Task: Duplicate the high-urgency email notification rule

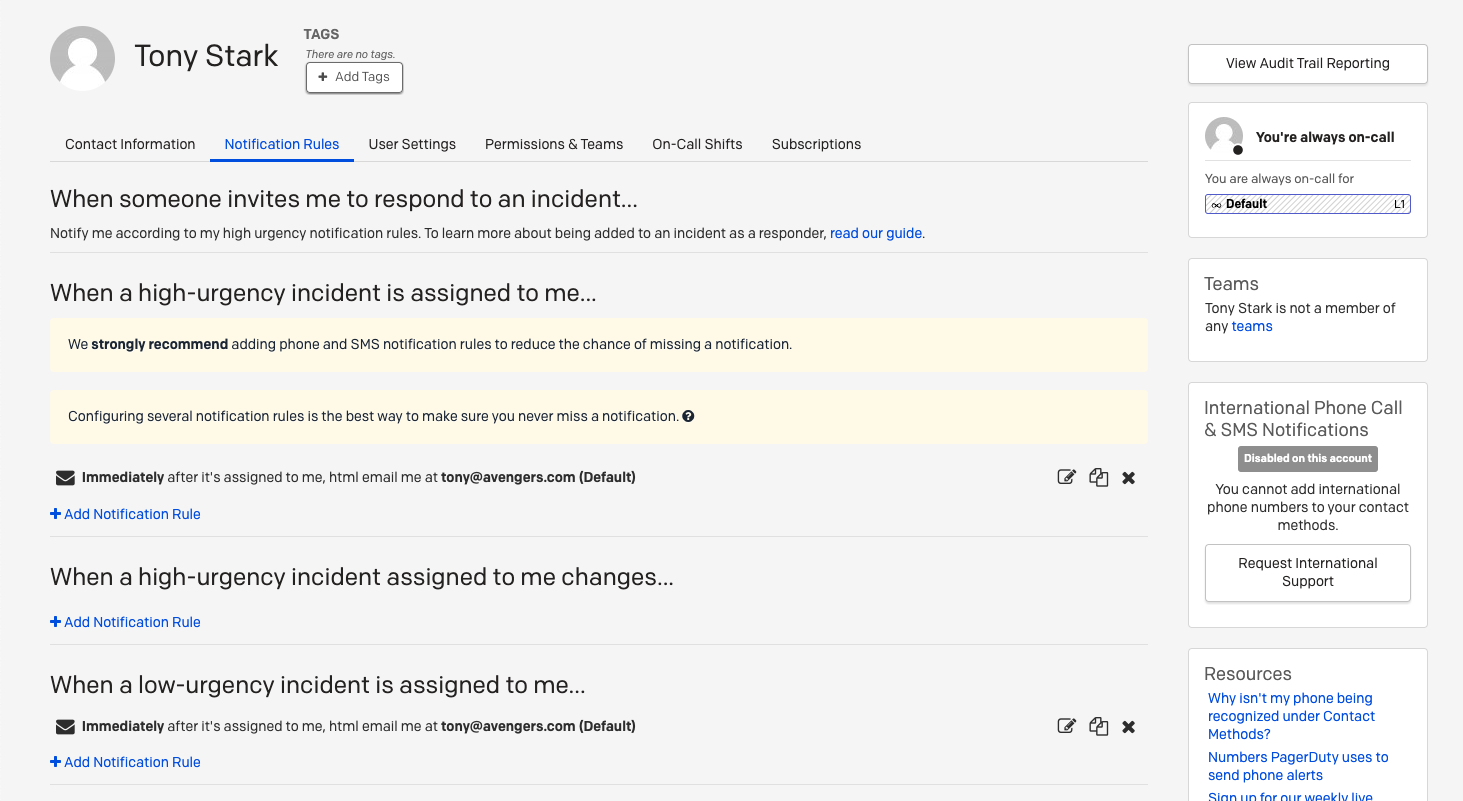Action: pos(1098,477)
